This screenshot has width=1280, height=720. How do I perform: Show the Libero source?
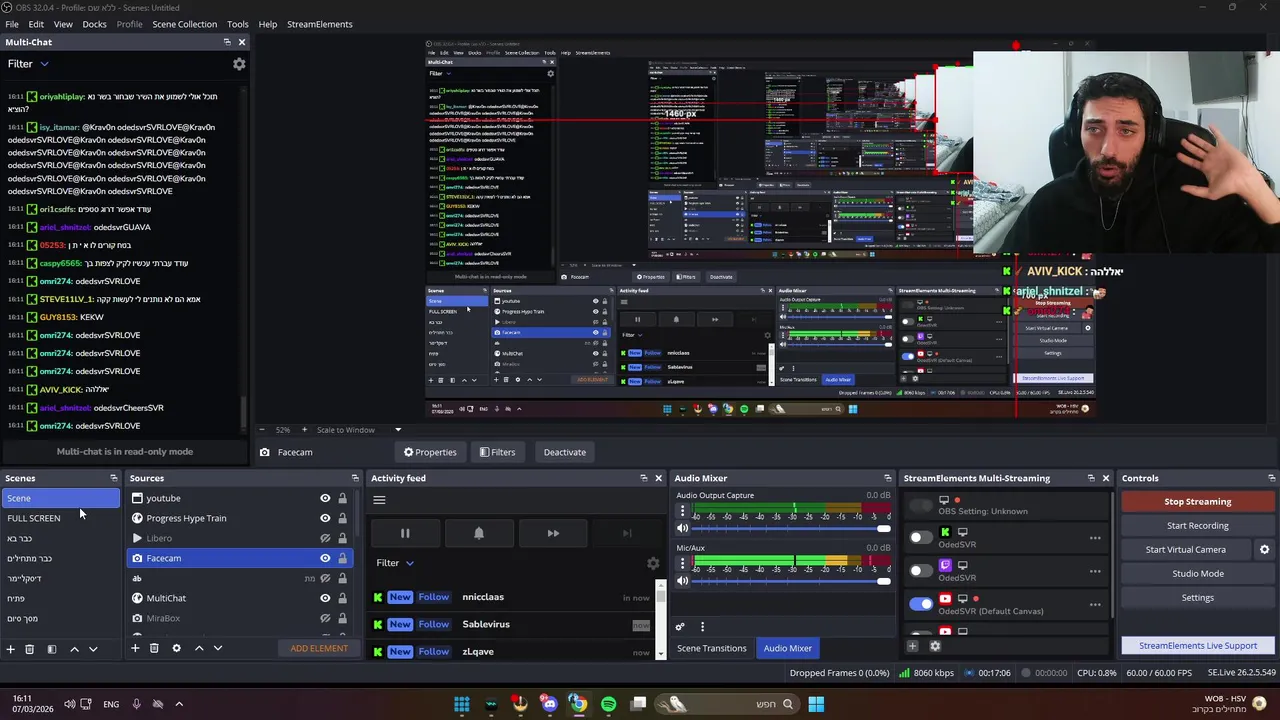click(x=325, y=538)
